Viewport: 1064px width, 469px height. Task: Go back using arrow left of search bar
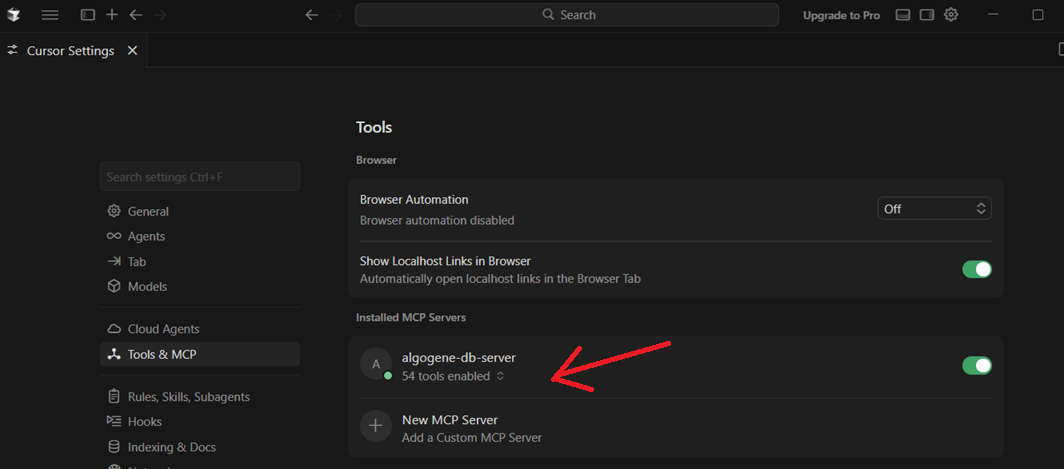tap(312, 15)
